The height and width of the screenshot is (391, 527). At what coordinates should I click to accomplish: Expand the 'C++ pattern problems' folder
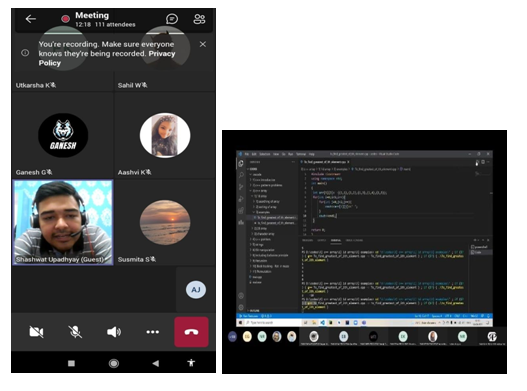point(267,185)
